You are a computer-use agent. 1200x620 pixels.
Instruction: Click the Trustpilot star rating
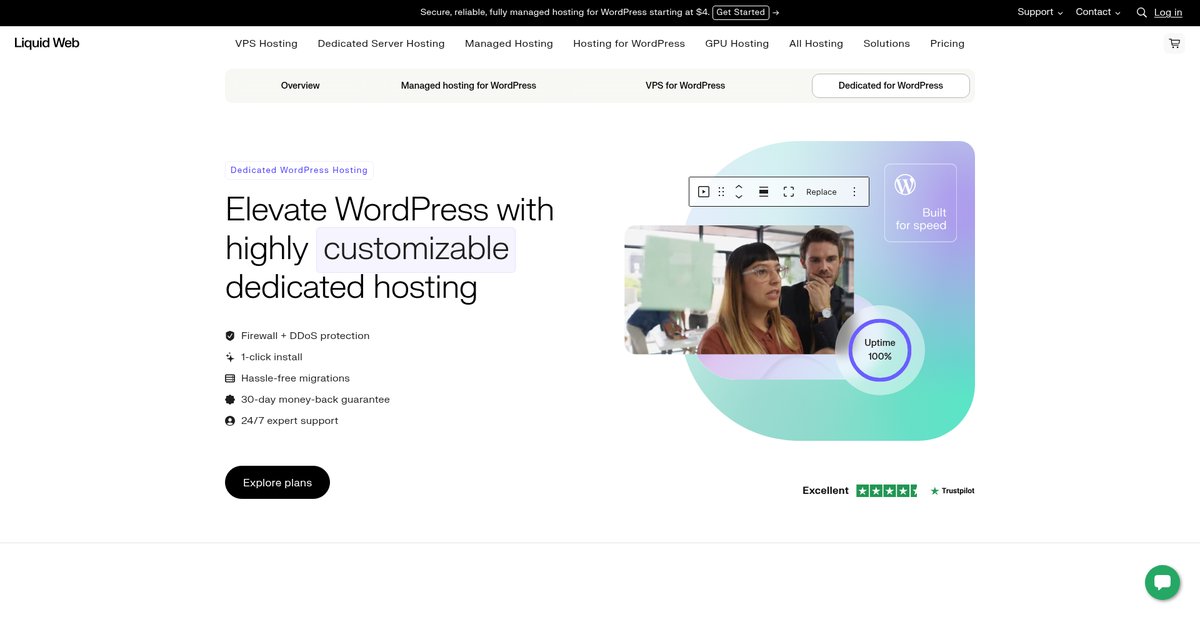886,491
